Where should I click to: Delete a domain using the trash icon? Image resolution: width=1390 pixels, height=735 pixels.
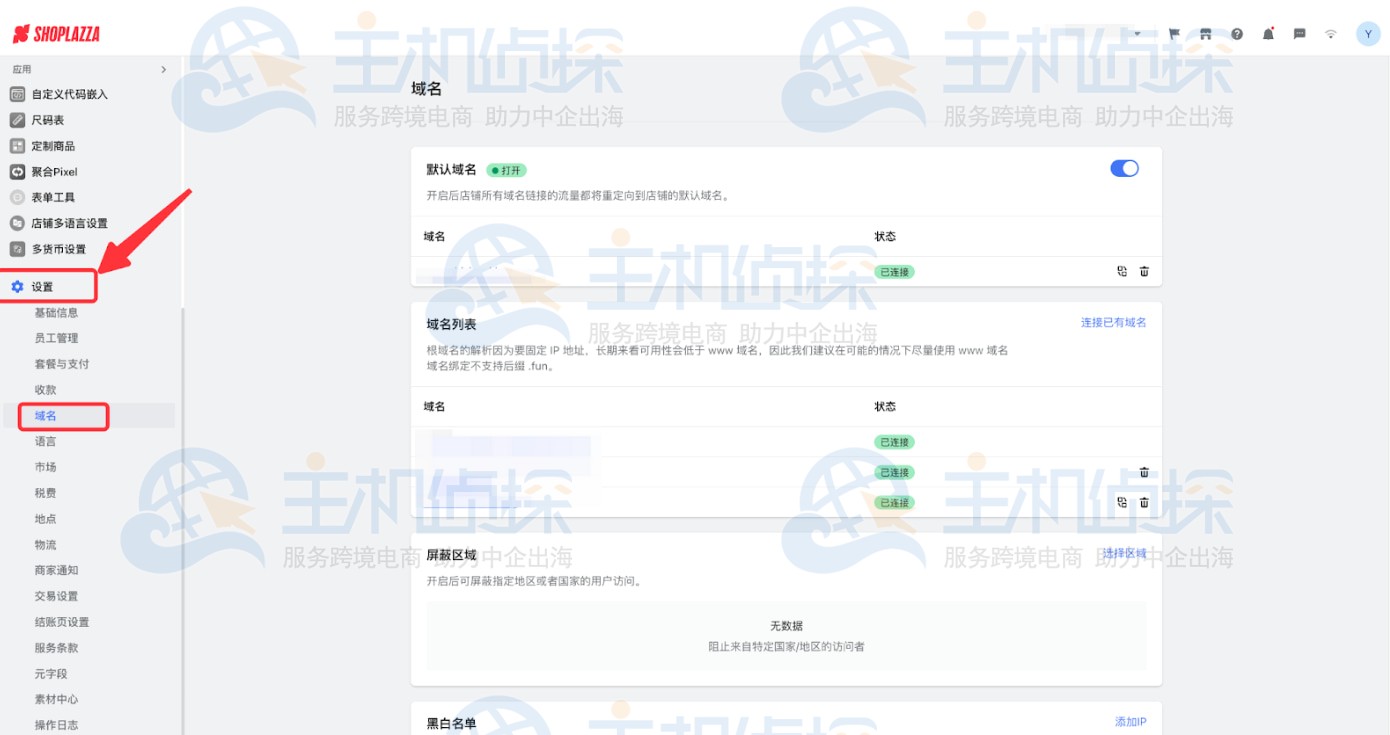click(1144, 271)
